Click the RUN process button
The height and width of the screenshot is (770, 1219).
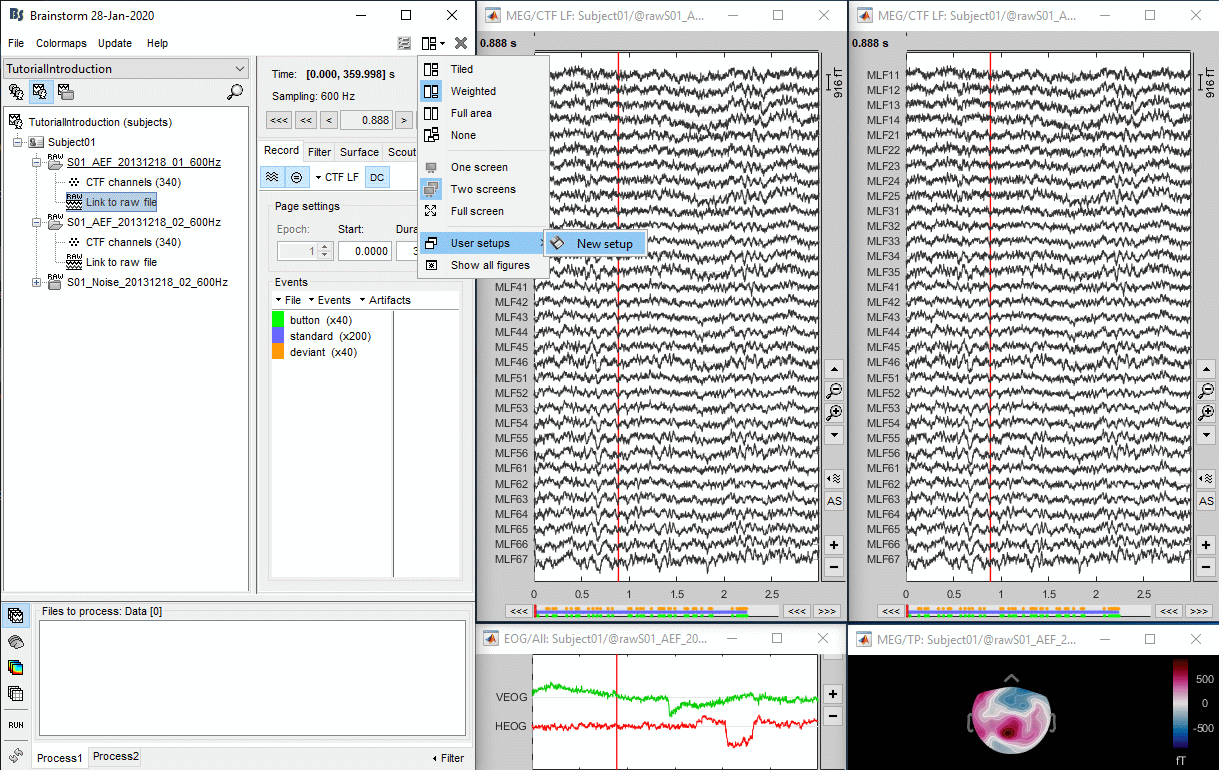(16, 725)
